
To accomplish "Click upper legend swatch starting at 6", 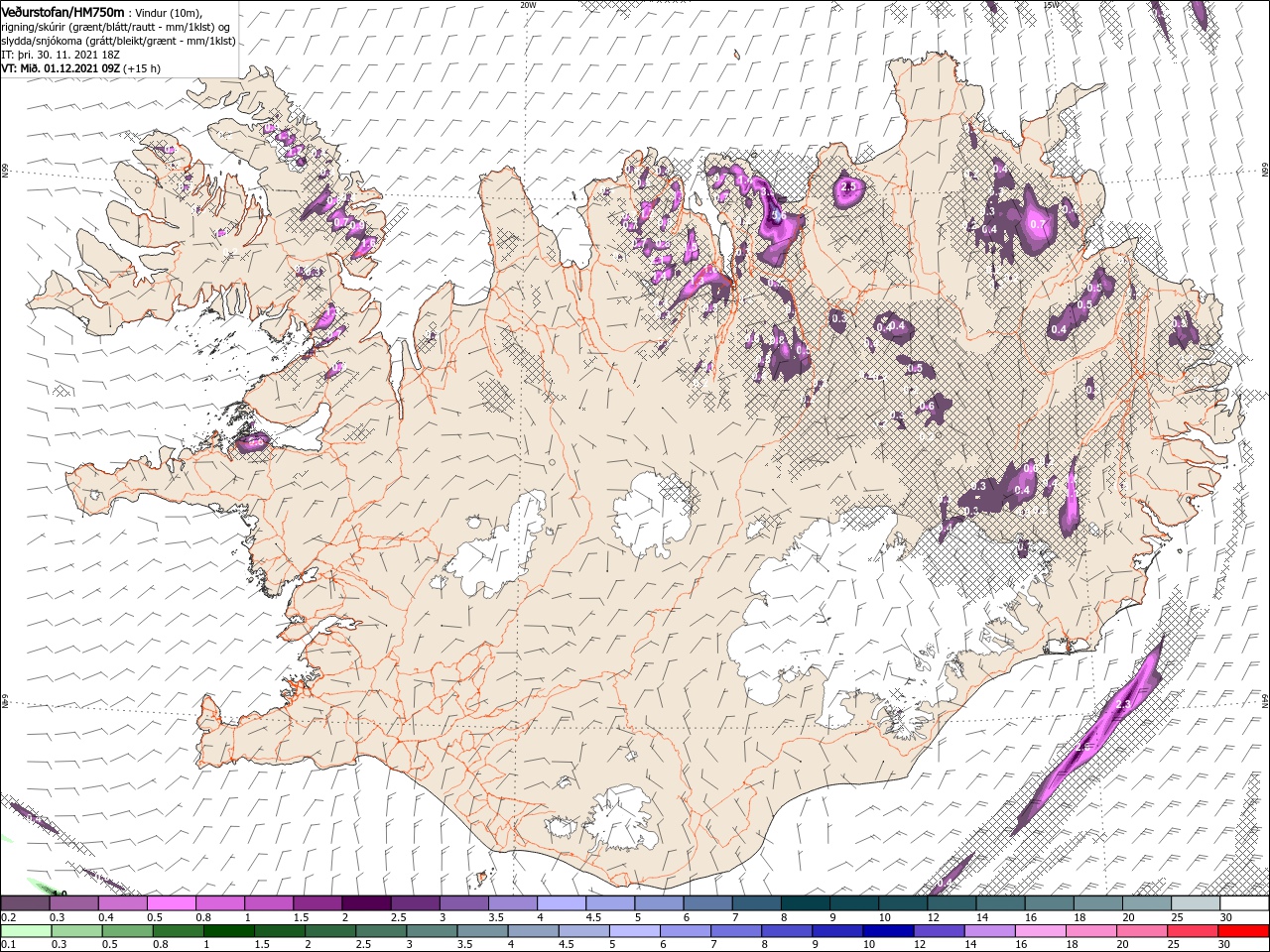I will pyautogui.click(x=707, y=903).
